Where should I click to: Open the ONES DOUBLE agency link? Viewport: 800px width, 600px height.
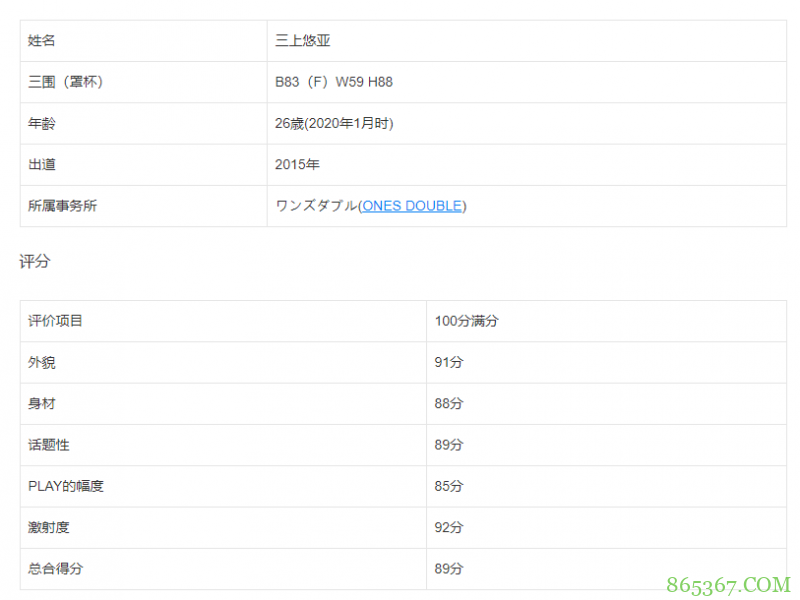coord(412,206)
